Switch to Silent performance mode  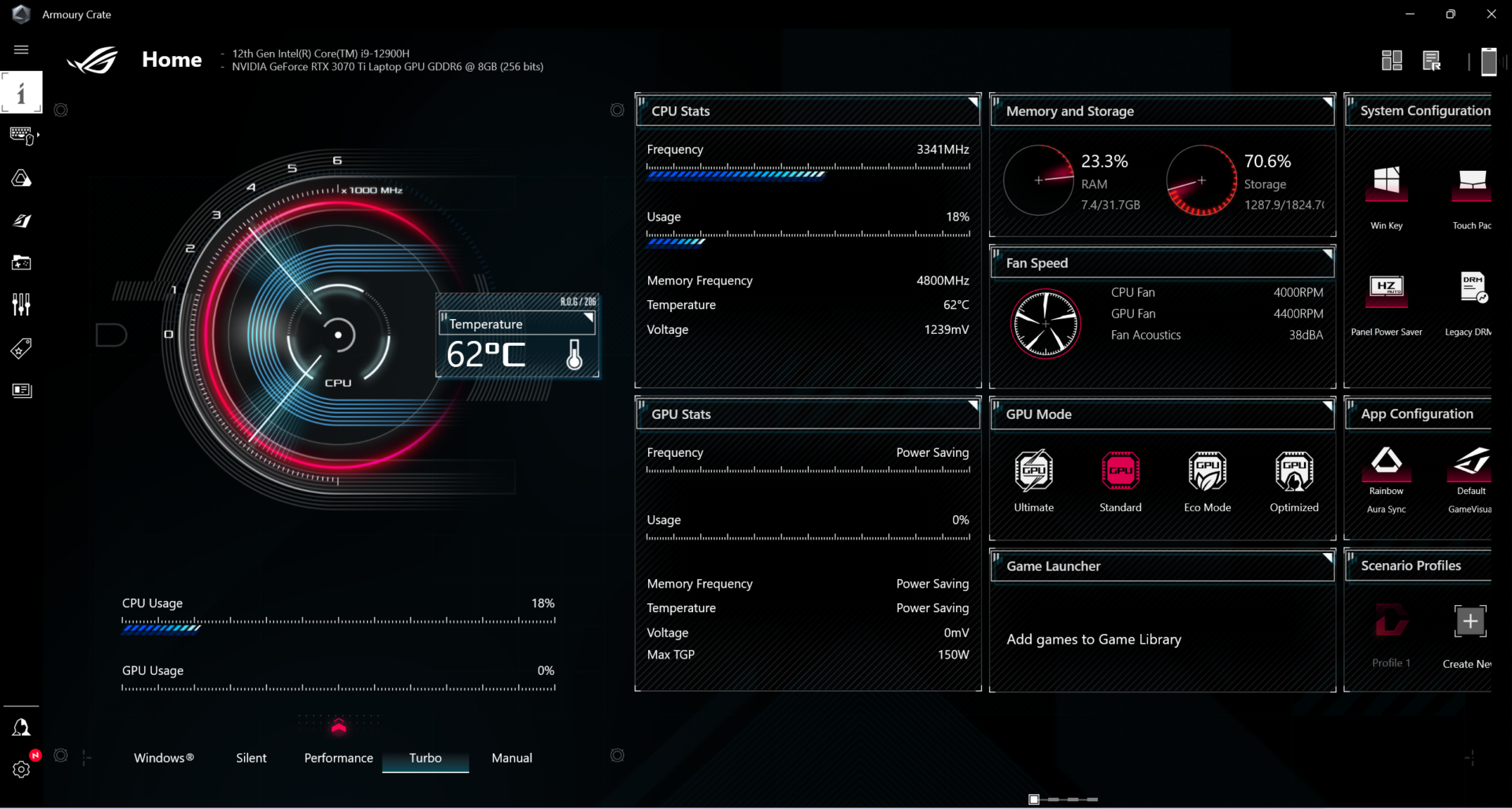(x=251, y=758)
